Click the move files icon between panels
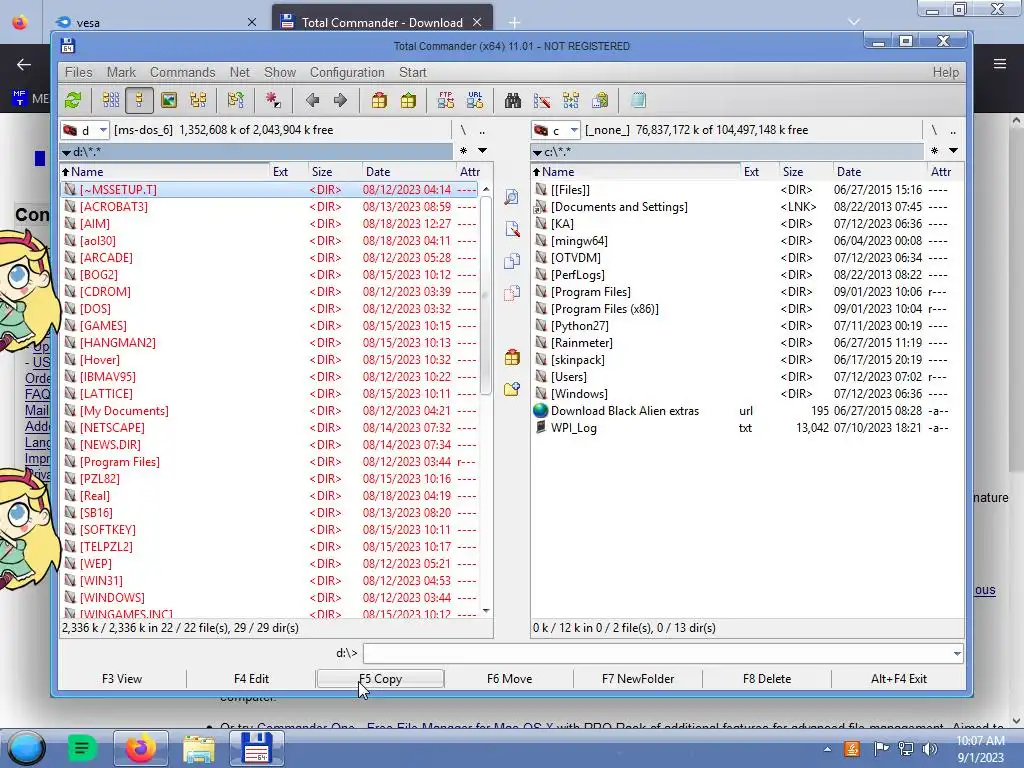1024x768 pixels. pos(512,293)
